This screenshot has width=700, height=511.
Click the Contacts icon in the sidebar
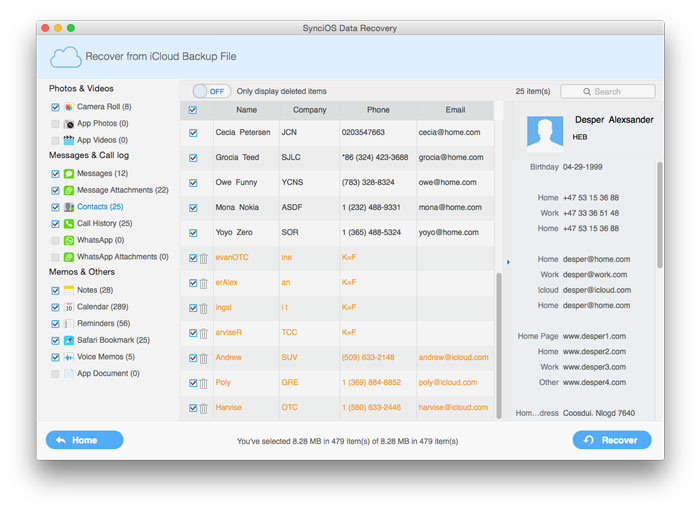(69, 207)
